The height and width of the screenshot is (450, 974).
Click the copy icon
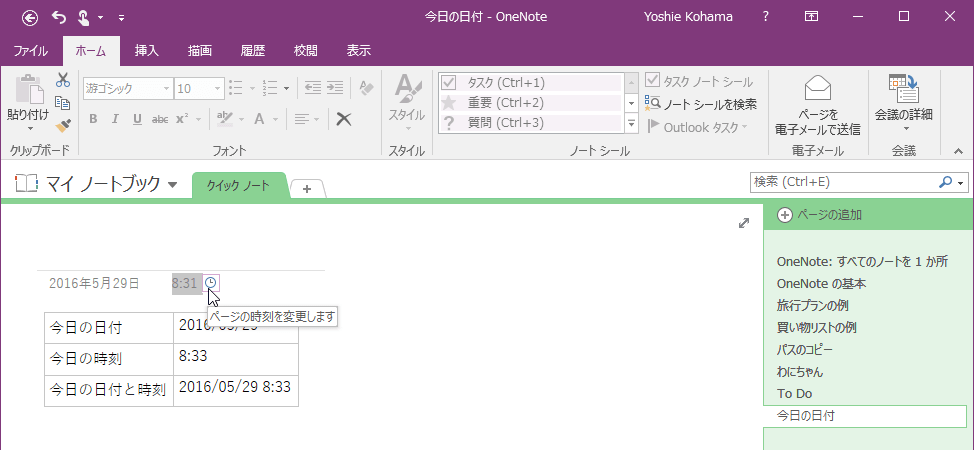click(x=63, y=103)
